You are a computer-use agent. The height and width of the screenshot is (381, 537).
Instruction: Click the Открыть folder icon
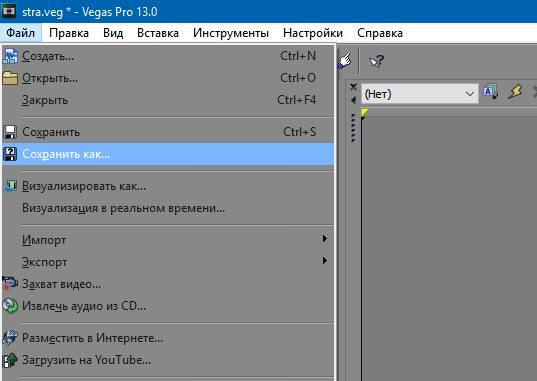[10, 78]
